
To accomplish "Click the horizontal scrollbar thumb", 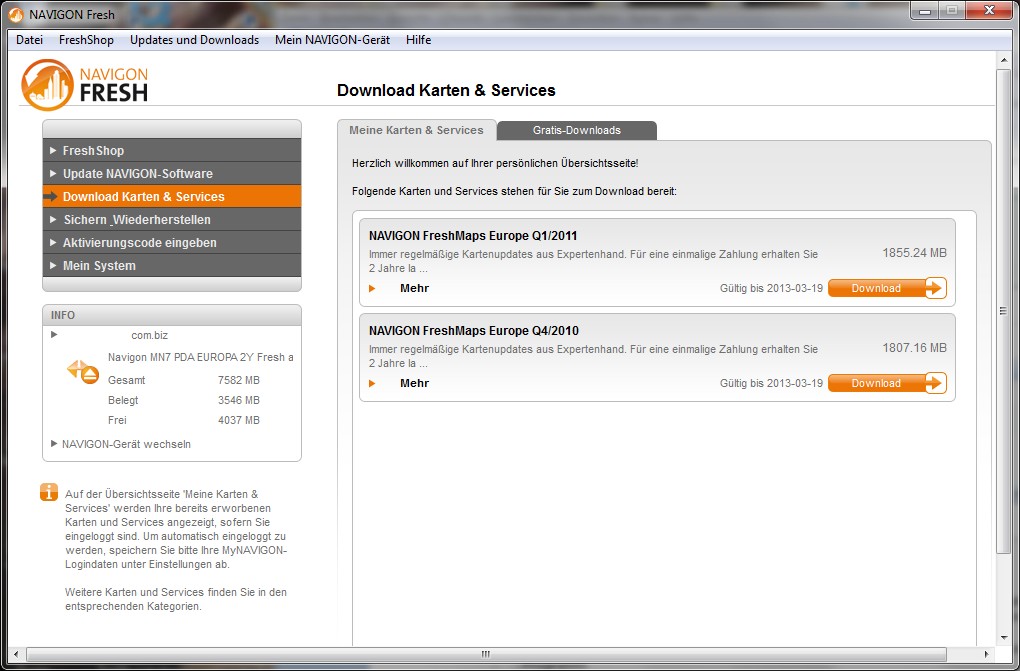I will click(x=486, y=653).
